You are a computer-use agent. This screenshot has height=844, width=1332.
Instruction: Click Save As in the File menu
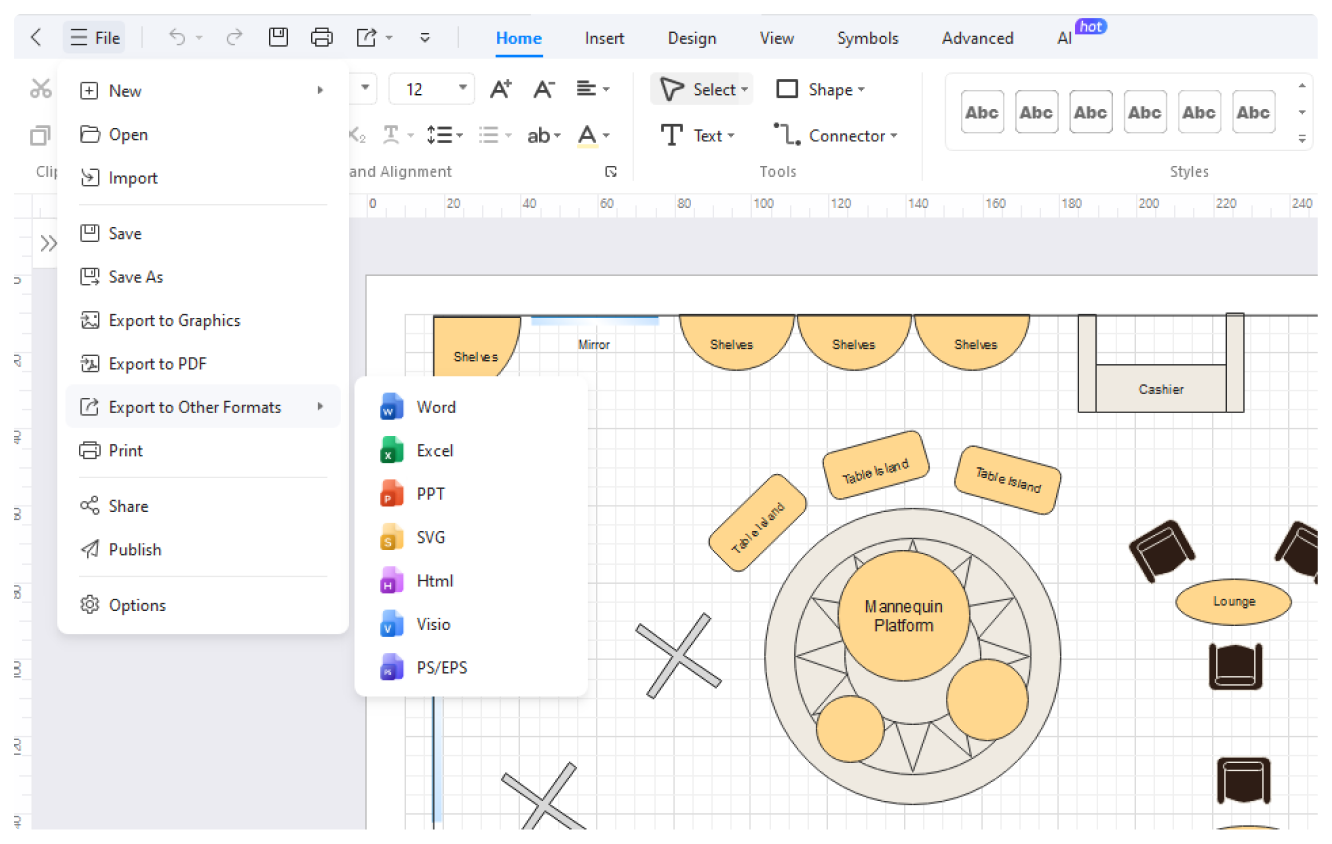(x=203, y=277)
